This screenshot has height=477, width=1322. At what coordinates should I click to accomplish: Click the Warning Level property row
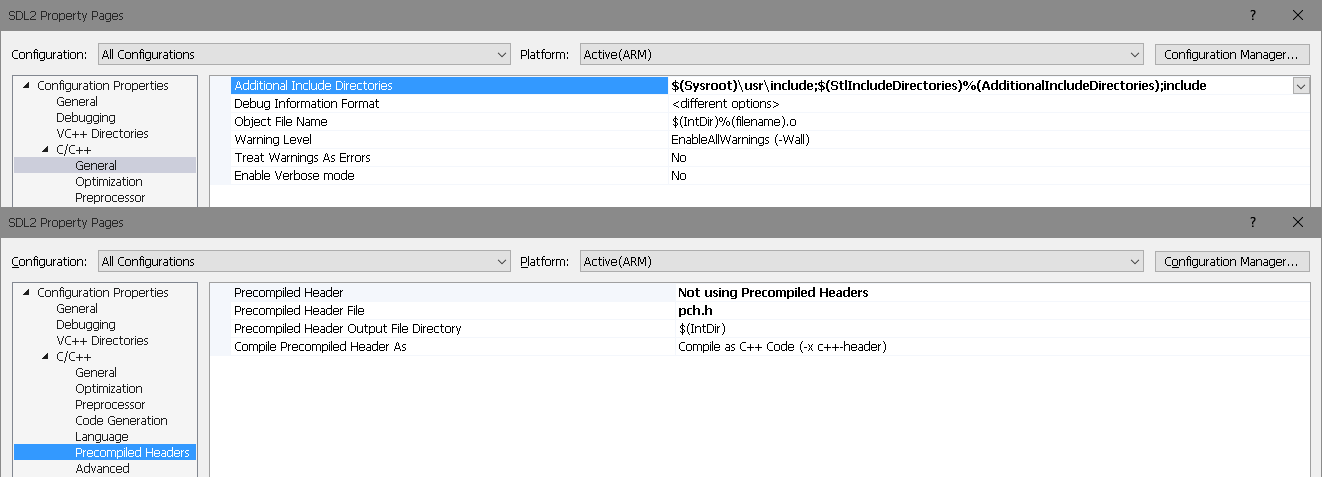[273, 140]
